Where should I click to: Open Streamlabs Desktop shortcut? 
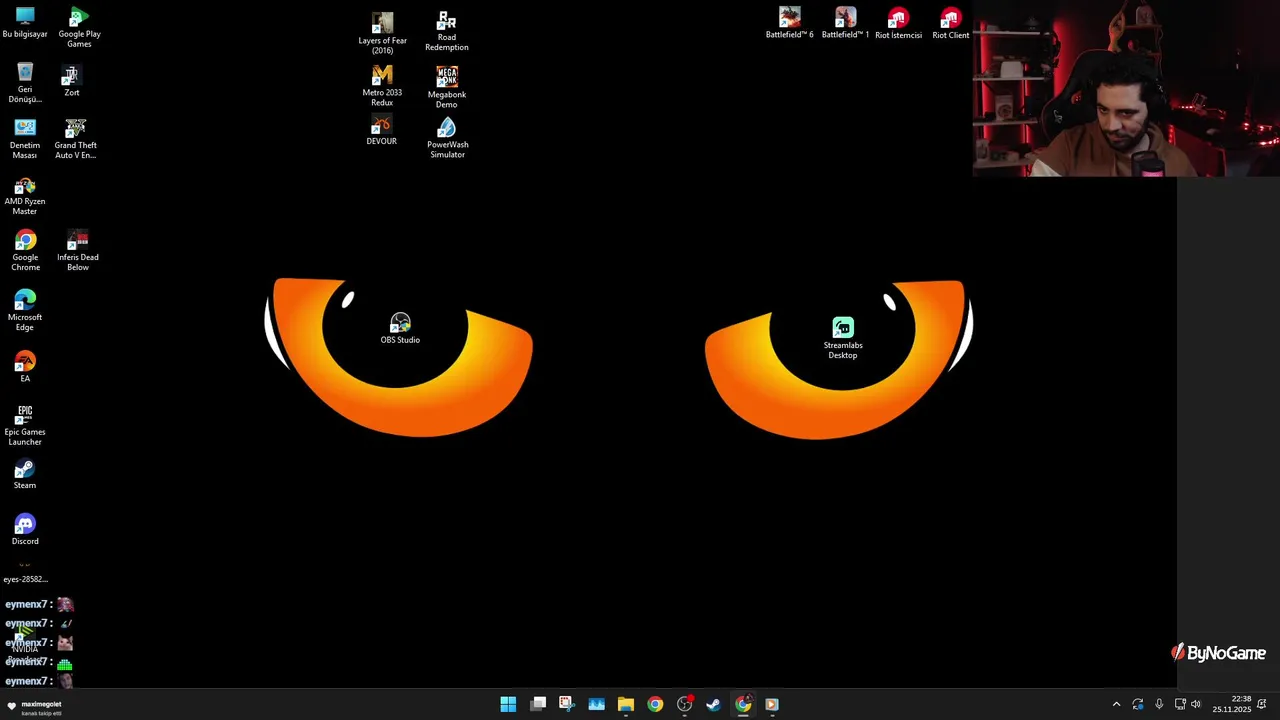[843, 338]
